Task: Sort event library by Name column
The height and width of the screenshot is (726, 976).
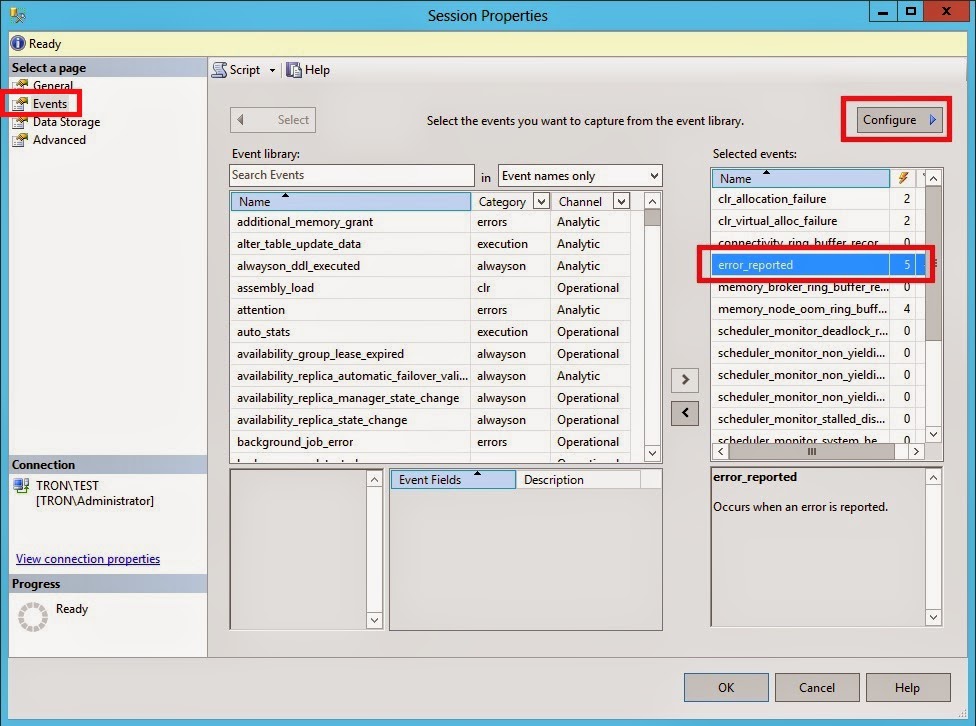Action: [x=350, y=201]
